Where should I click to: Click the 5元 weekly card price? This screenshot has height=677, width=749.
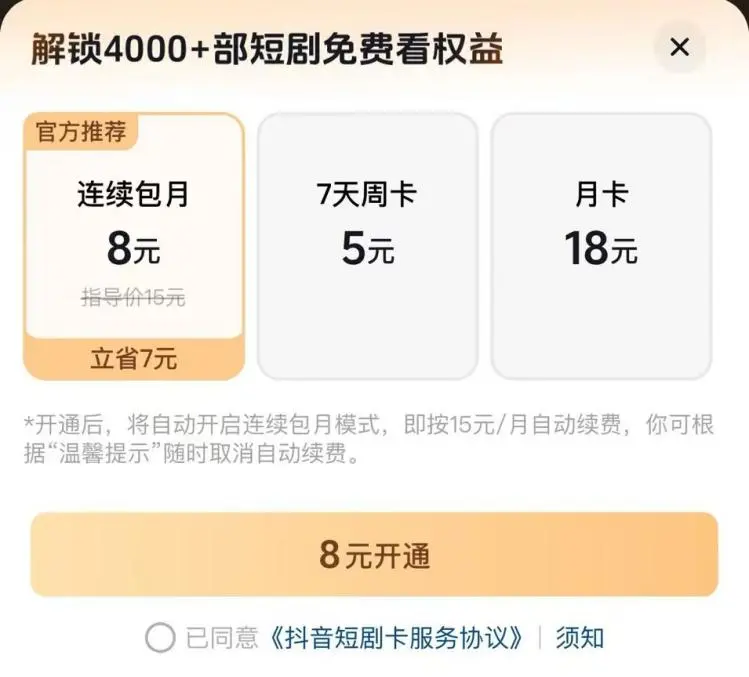(367, 248)
